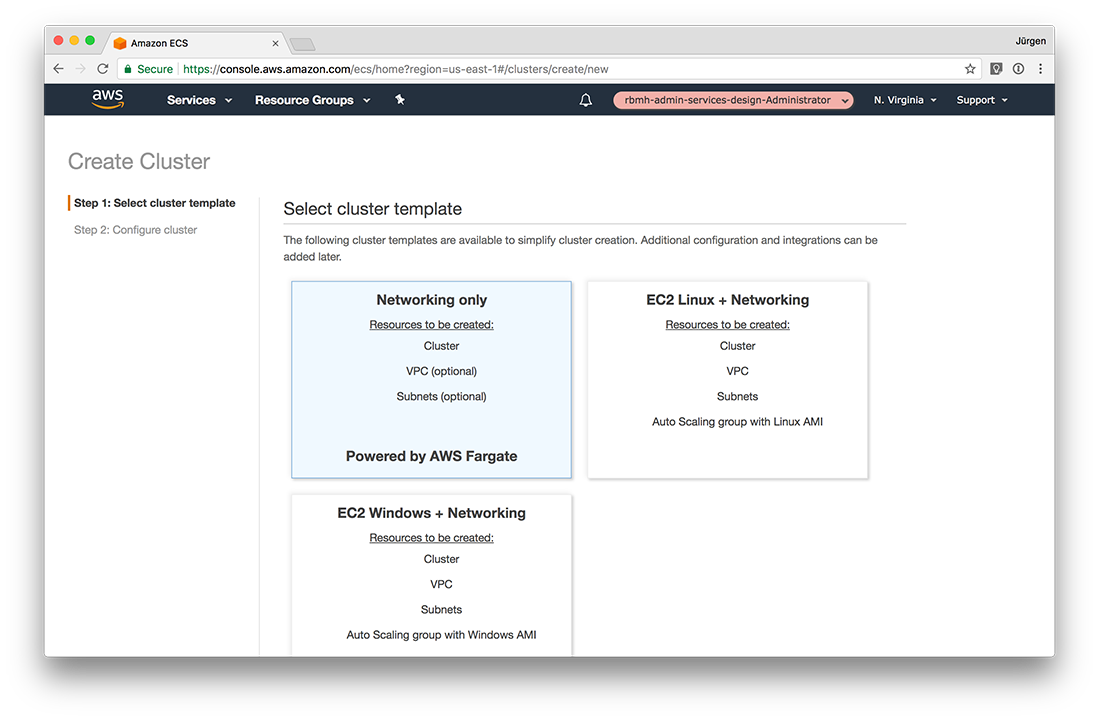The width and height of the screenshot is (1099, 720).
Task: Click the pin shortcut icon in navbar
Action: pyautogui.click(x=400, y=100)
